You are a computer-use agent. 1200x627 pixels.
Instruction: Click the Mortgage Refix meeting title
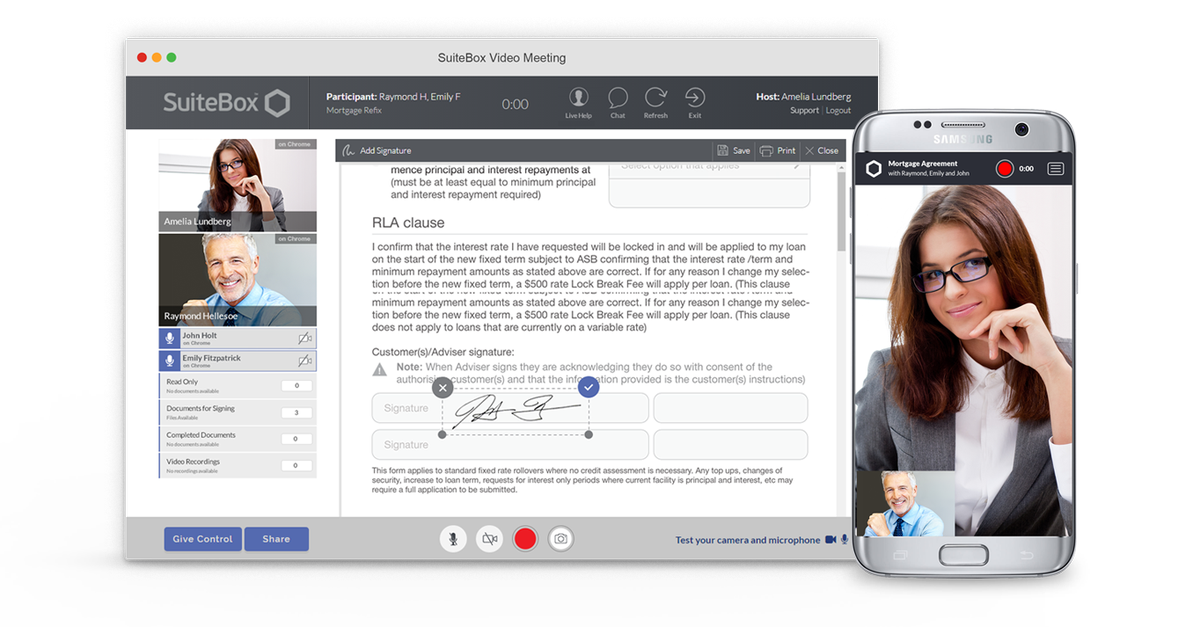coord(354,110)
